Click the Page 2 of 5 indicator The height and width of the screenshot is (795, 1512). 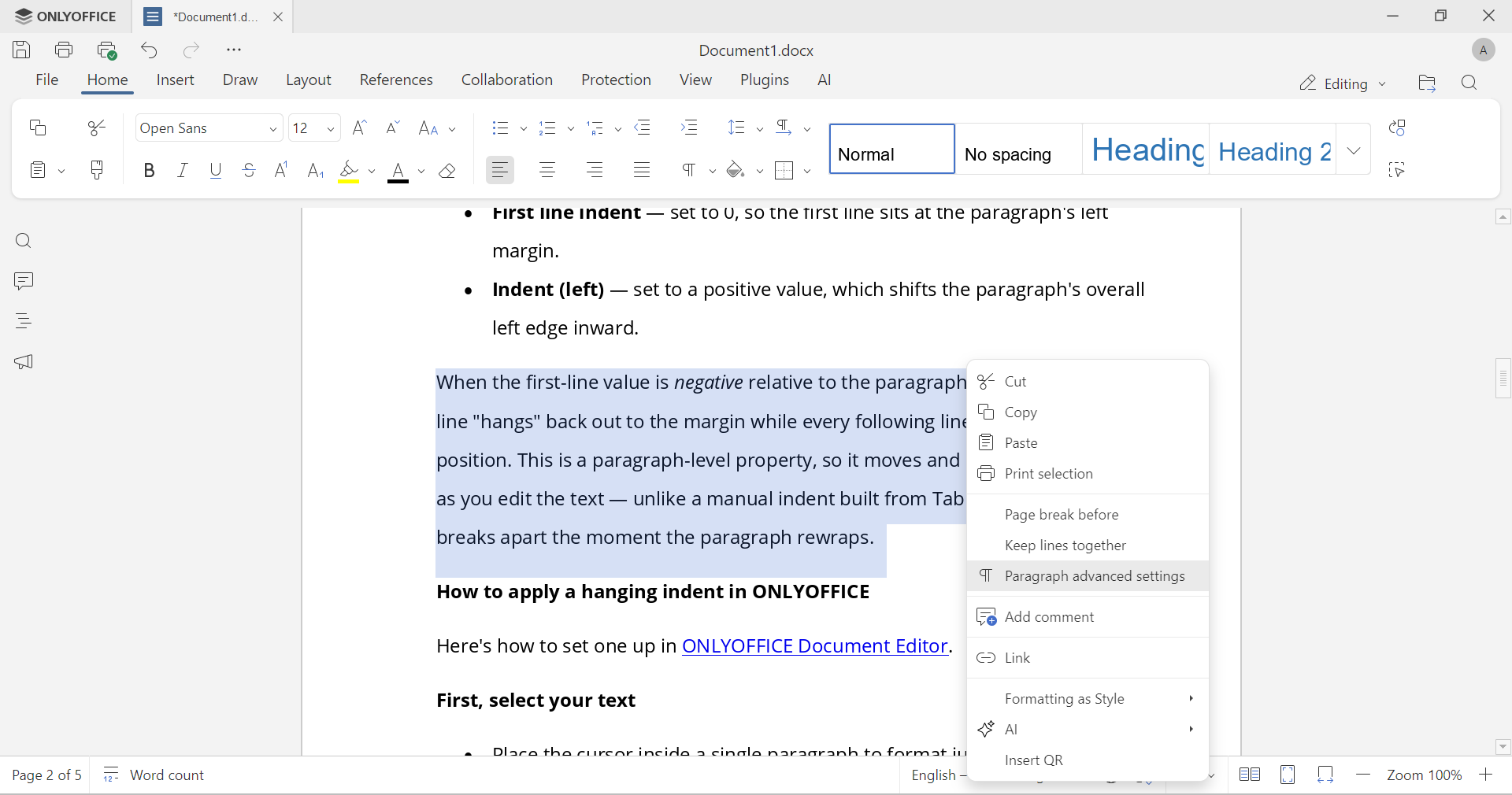point(46,775)
